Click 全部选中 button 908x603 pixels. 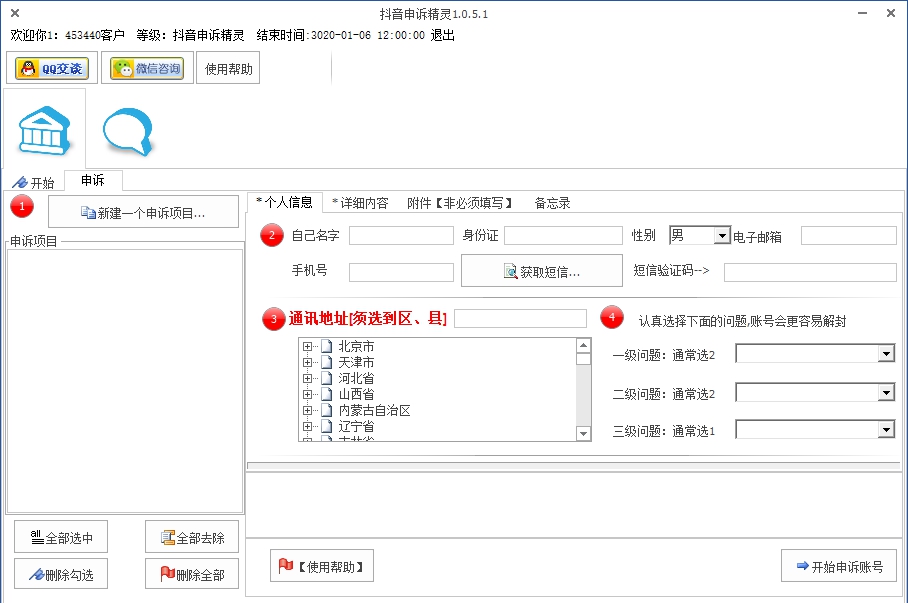coord(61,537)
